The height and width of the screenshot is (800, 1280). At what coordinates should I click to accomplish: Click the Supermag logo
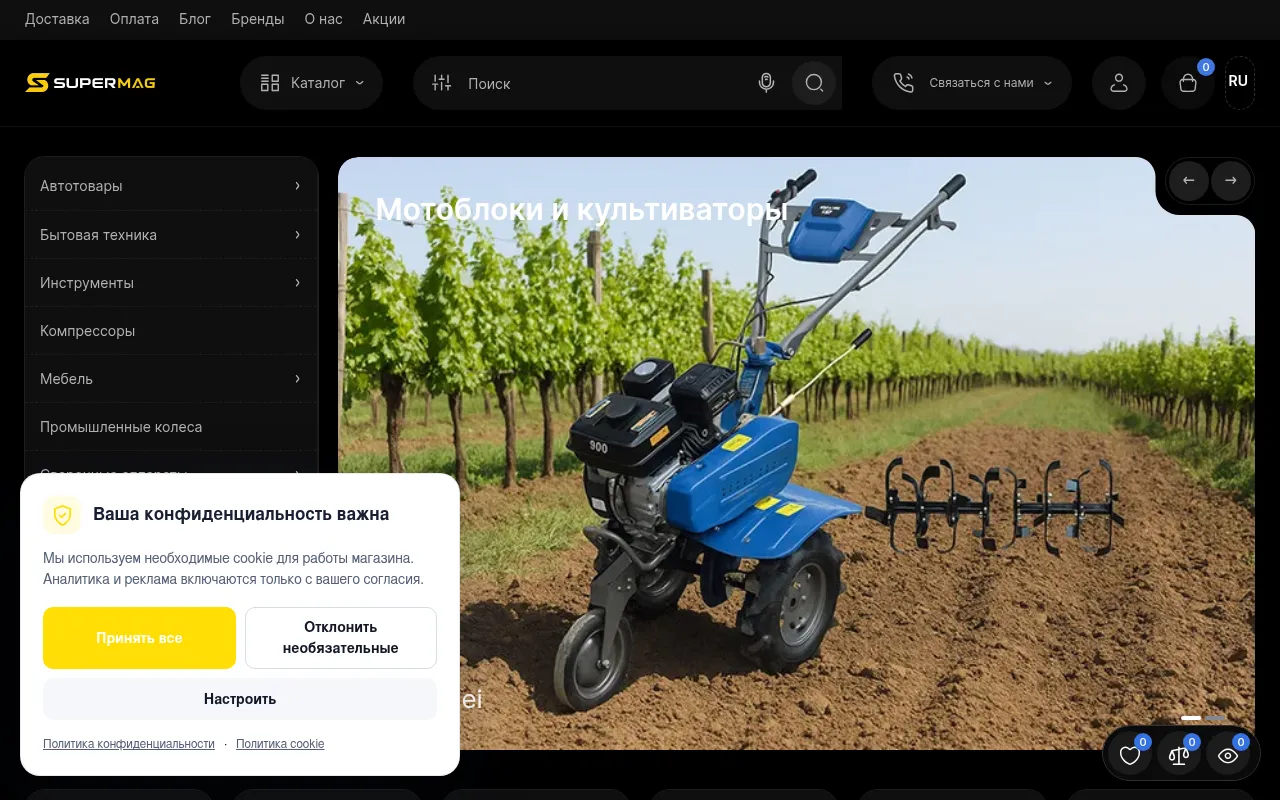click(91, 82)
